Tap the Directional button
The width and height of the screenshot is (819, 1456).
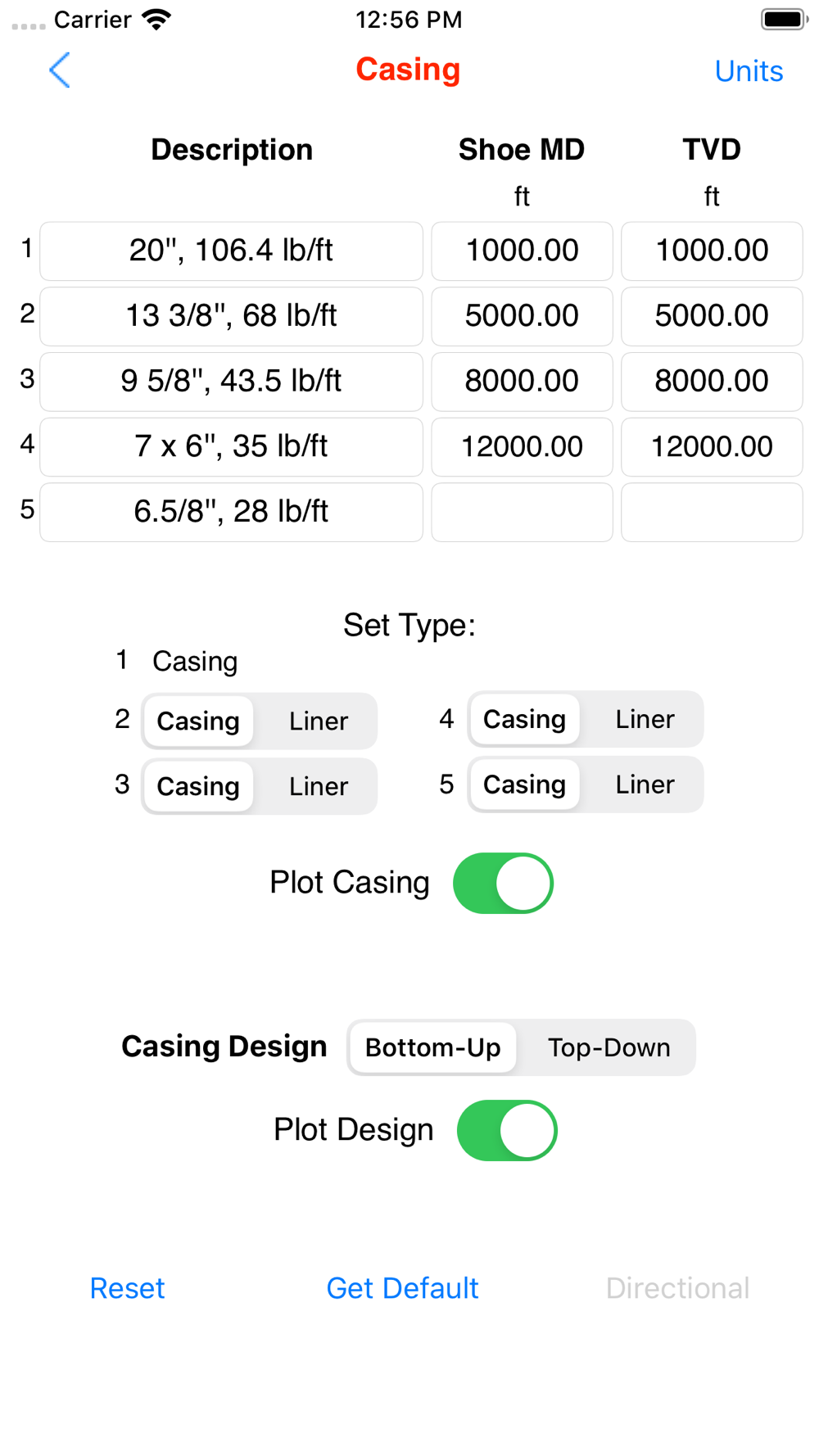coord(677,1288)
